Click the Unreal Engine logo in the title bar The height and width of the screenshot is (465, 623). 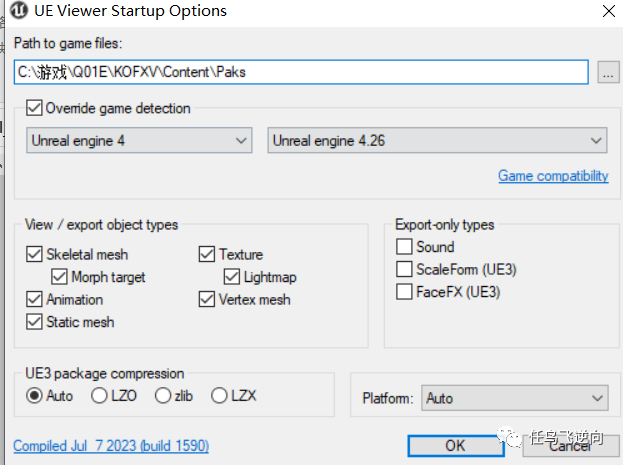pos(19,10)
